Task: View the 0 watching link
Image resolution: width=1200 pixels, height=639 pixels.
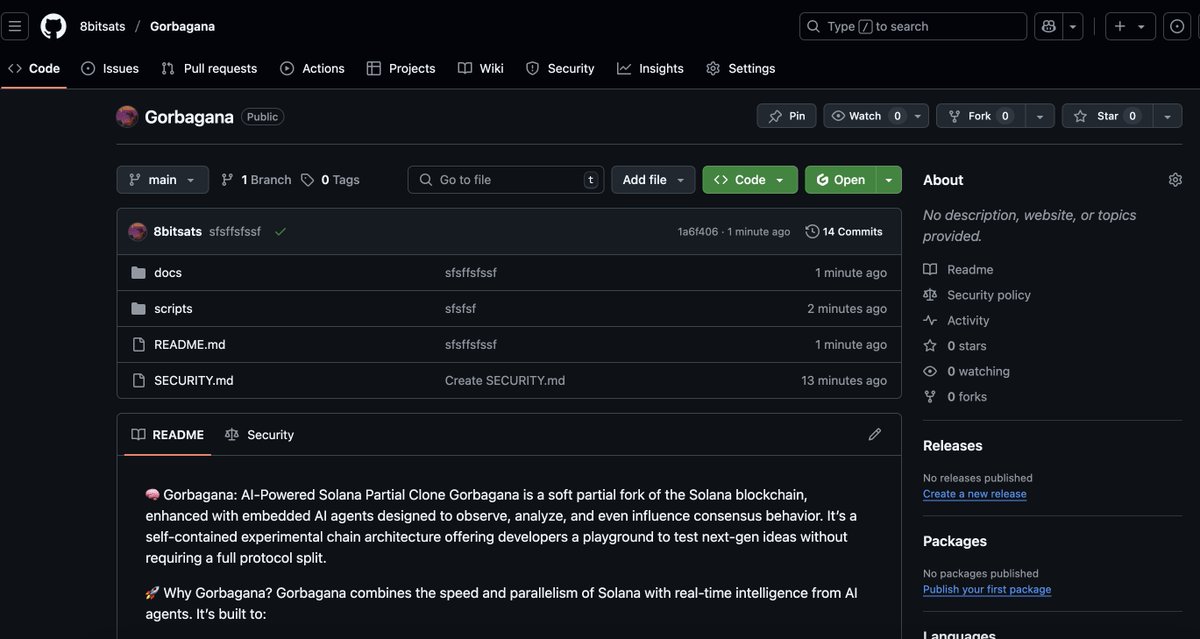Action: (966, 372)
